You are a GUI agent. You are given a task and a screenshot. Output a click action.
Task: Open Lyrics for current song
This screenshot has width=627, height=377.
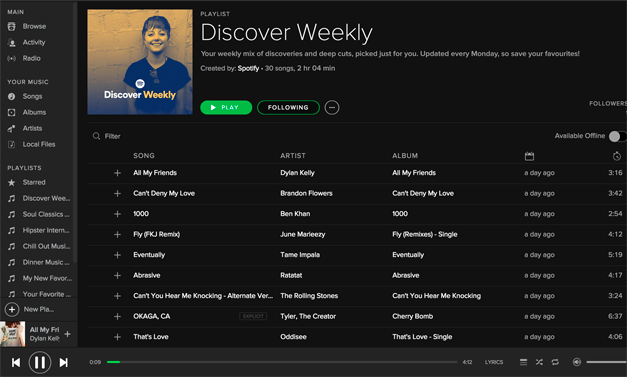tap(494, 362)
